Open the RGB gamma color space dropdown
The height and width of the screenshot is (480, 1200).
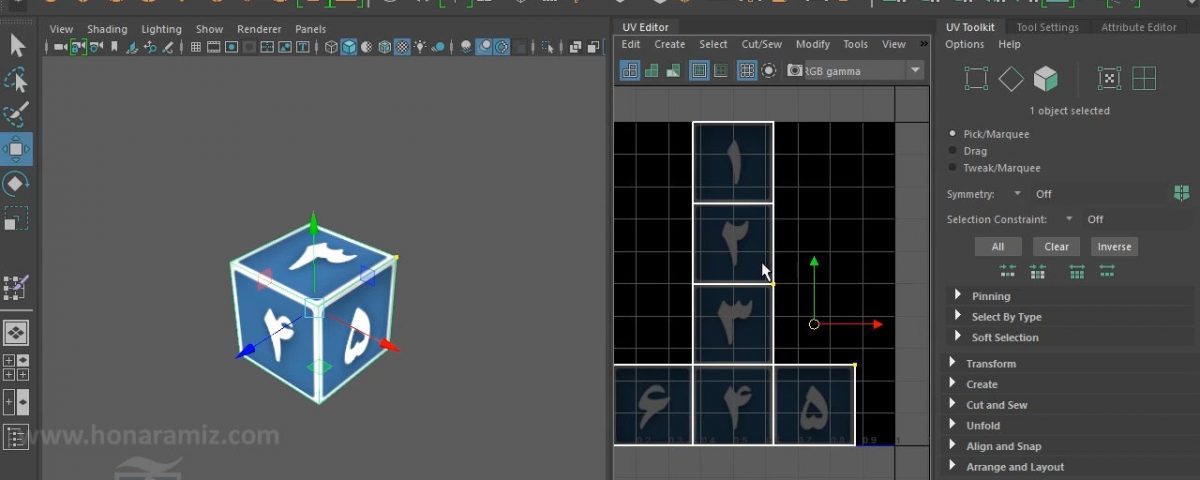(x=914, y=71)
